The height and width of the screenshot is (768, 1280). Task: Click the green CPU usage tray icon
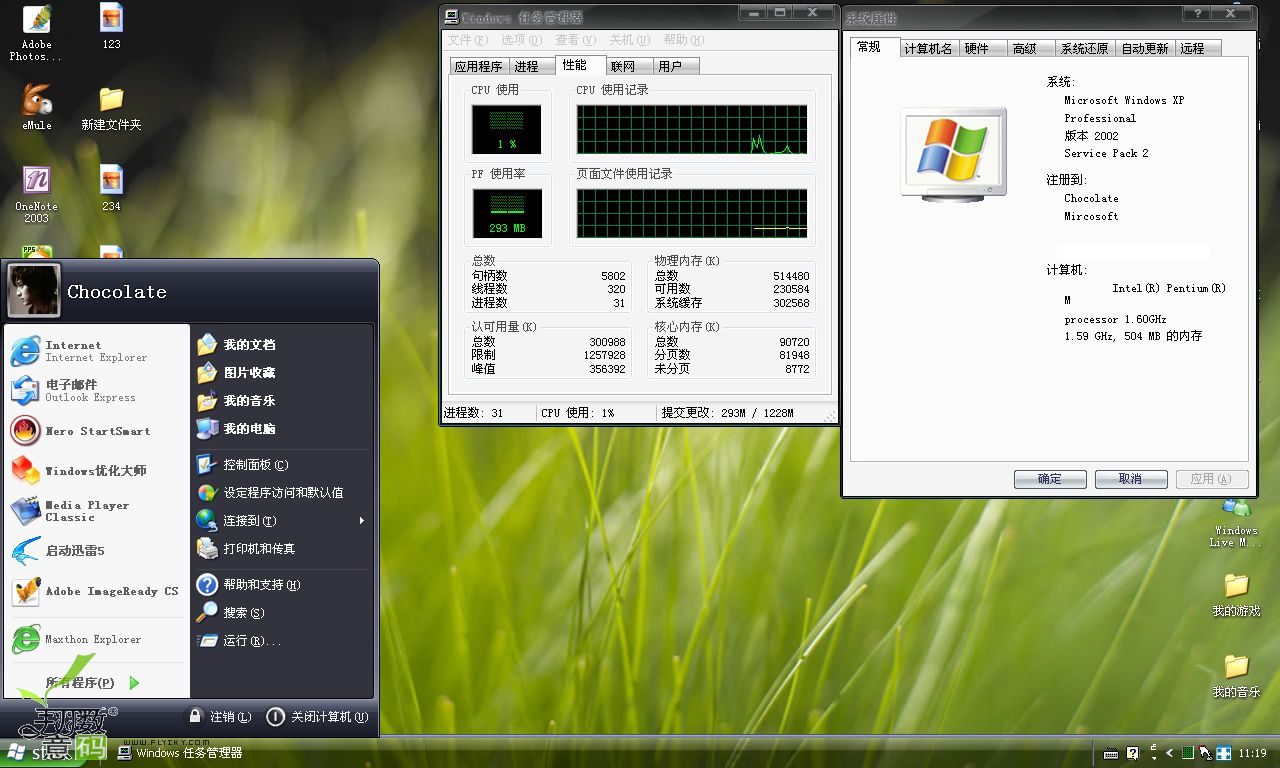(1187, 753)
